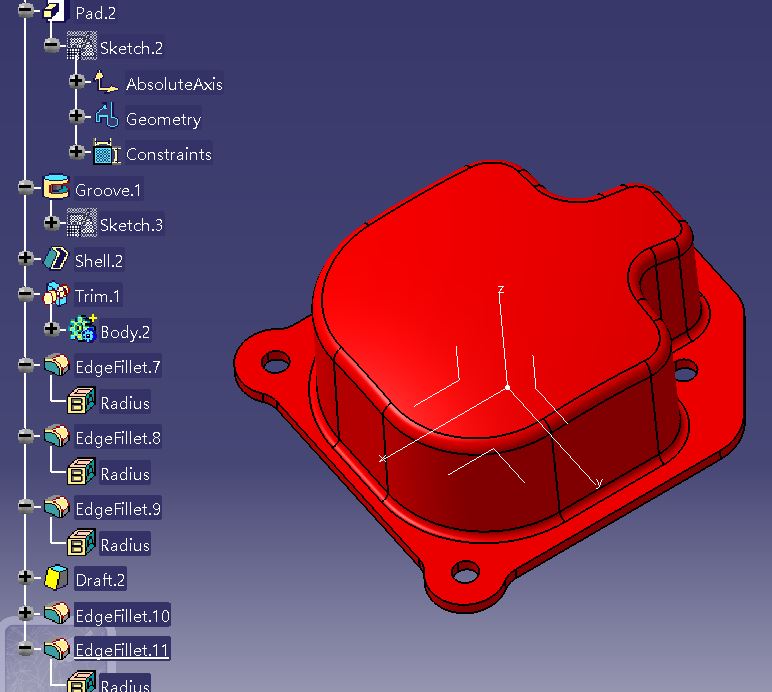
Task: Collapse the EdgeFillet.9 node
Action: [26, 506]
